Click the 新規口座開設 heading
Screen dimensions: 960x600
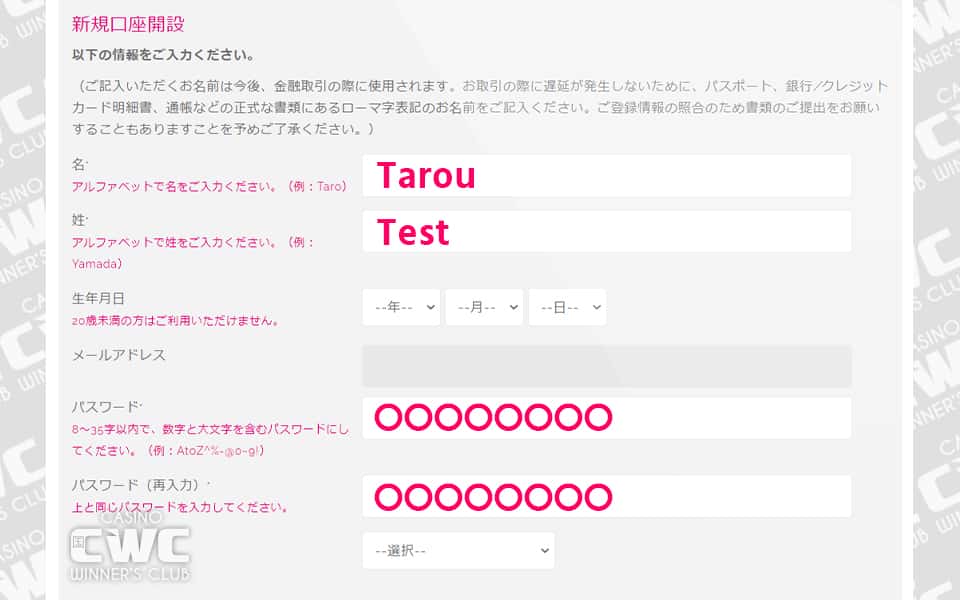[x=128, y=24]
